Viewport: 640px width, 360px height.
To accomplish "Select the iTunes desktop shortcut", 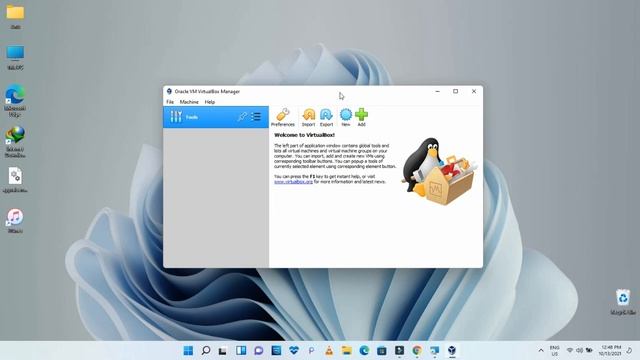I will [15, 221].
